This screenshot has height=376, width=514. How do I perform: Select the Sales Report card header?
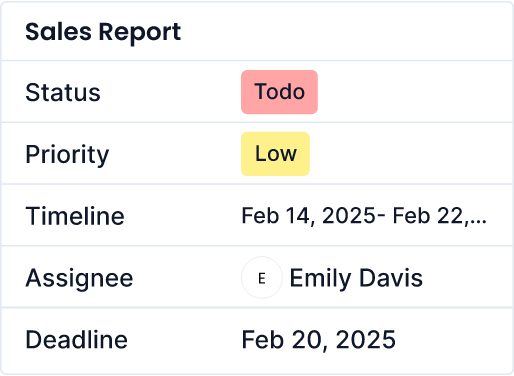[257, 32]
